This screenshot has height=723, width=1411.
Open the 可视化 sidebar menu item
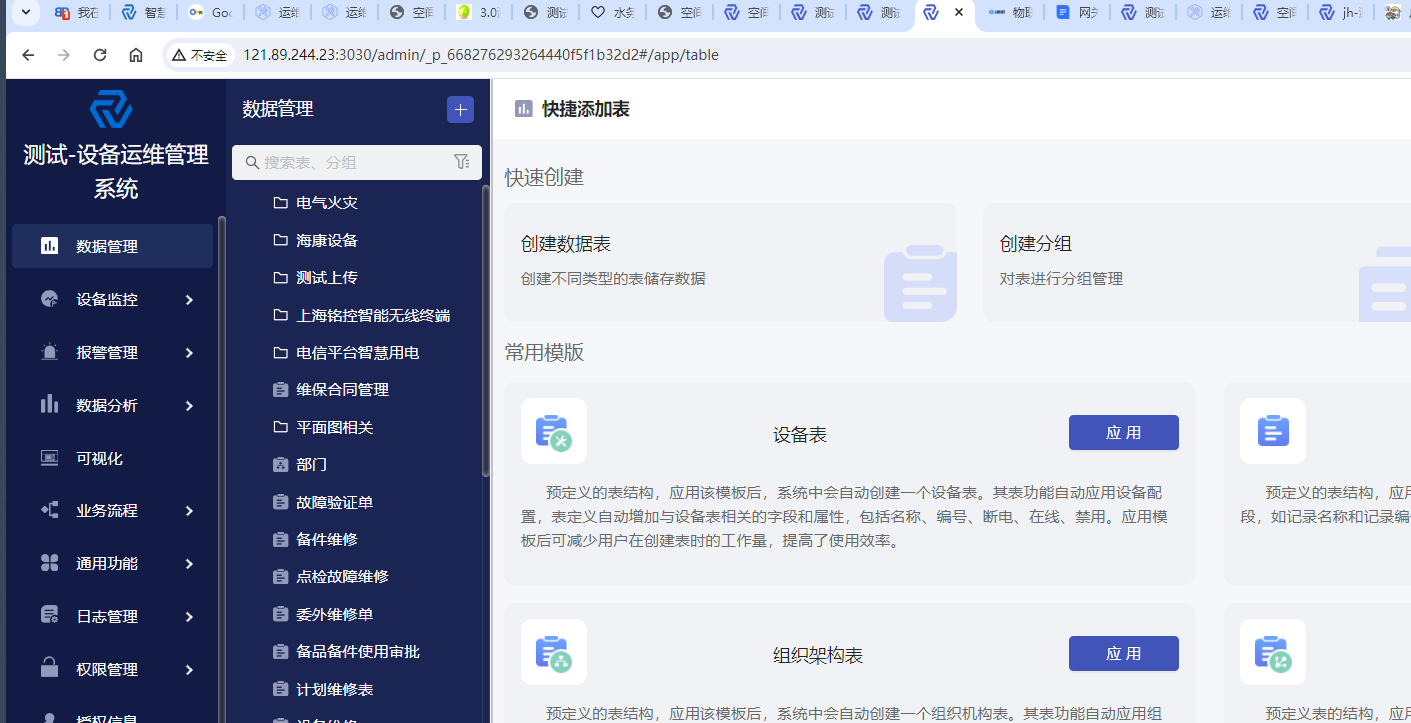(112, 458)
